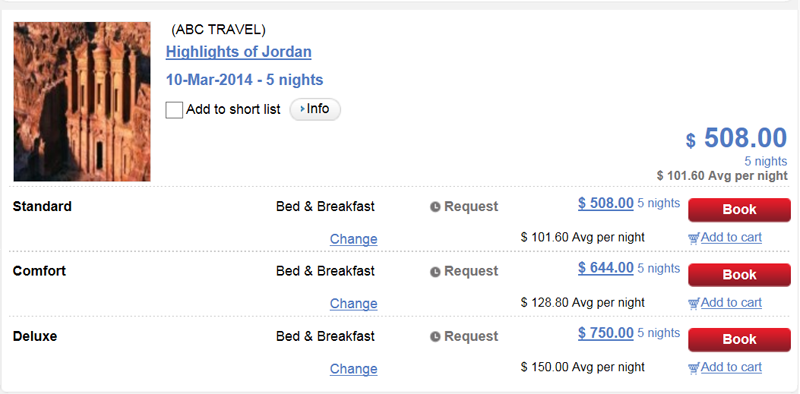Screen dimensions: 800x394
Task: Click the clock Request icon for Comfort
Action: (x=435, y=272)
